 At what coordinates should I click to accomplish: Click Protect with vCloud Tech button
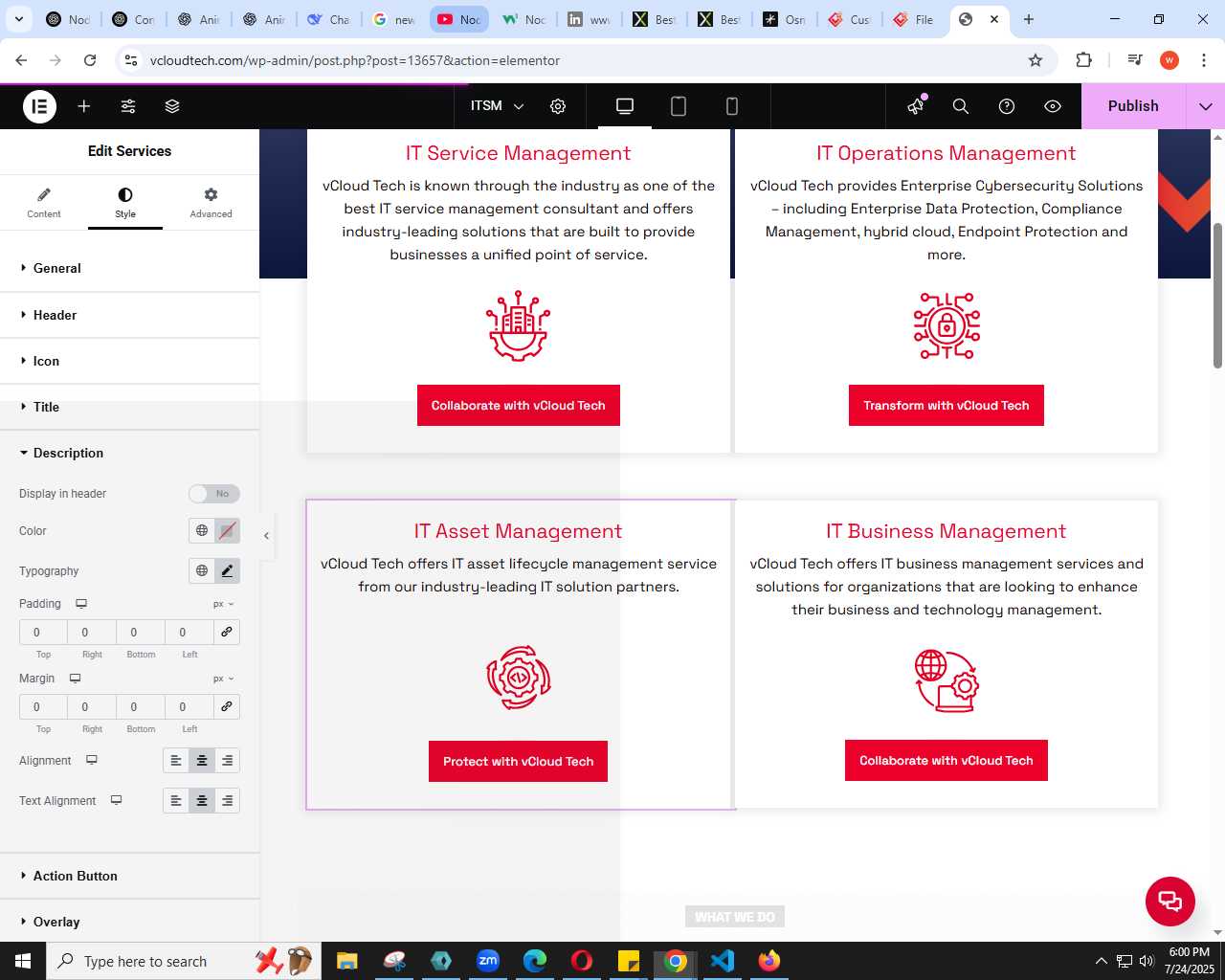pyautogui.click(x=518, y=762)
